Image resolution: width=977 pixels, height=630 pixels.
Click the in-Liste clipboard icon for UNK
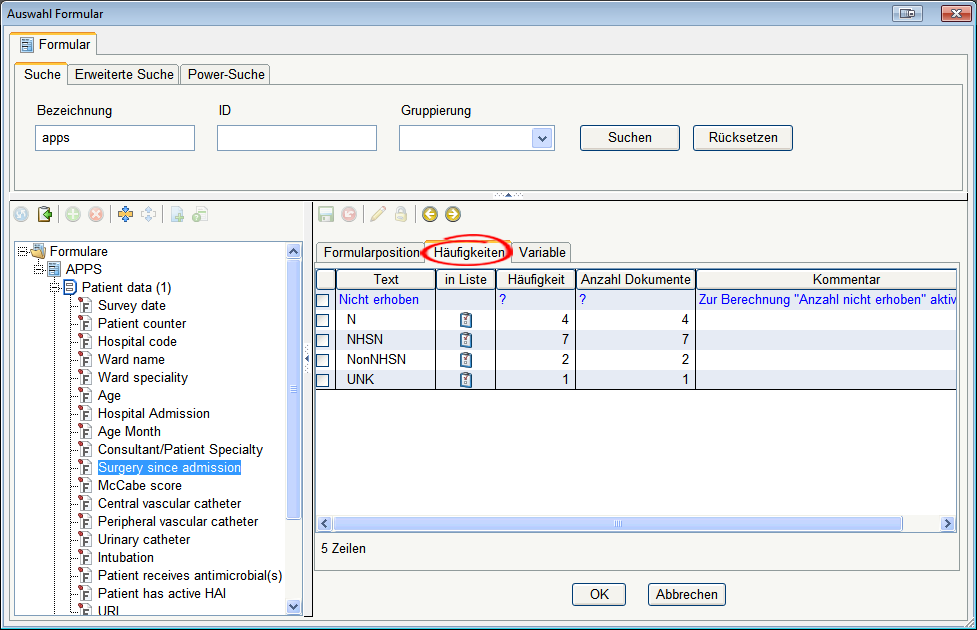[x=465, y=380]
